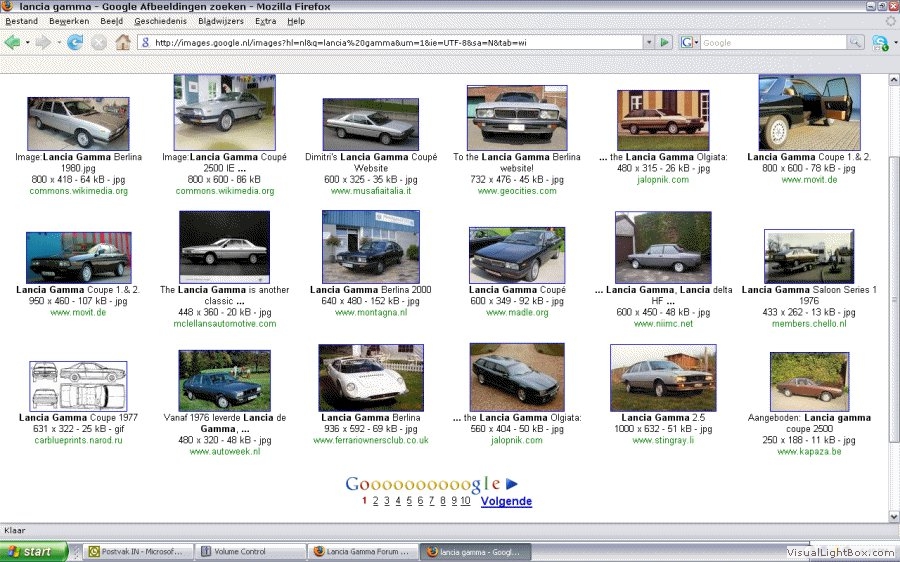Open the Help menu
The height and width of the screenshot is (562, 900).
tap(296, 21)
